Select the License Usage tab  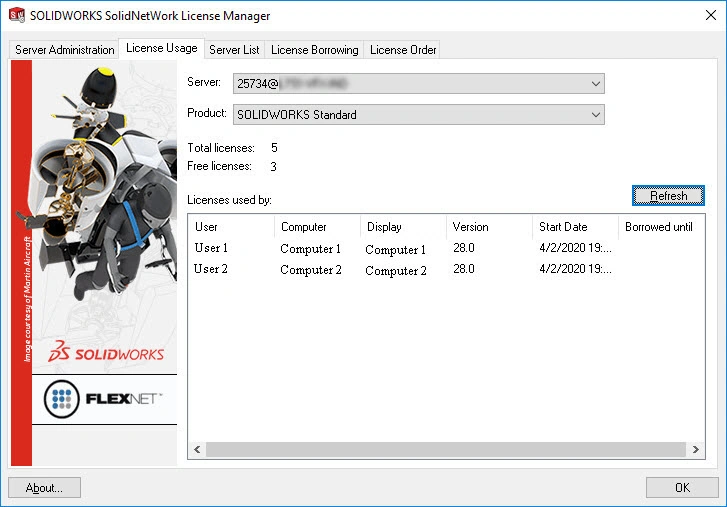161,48
